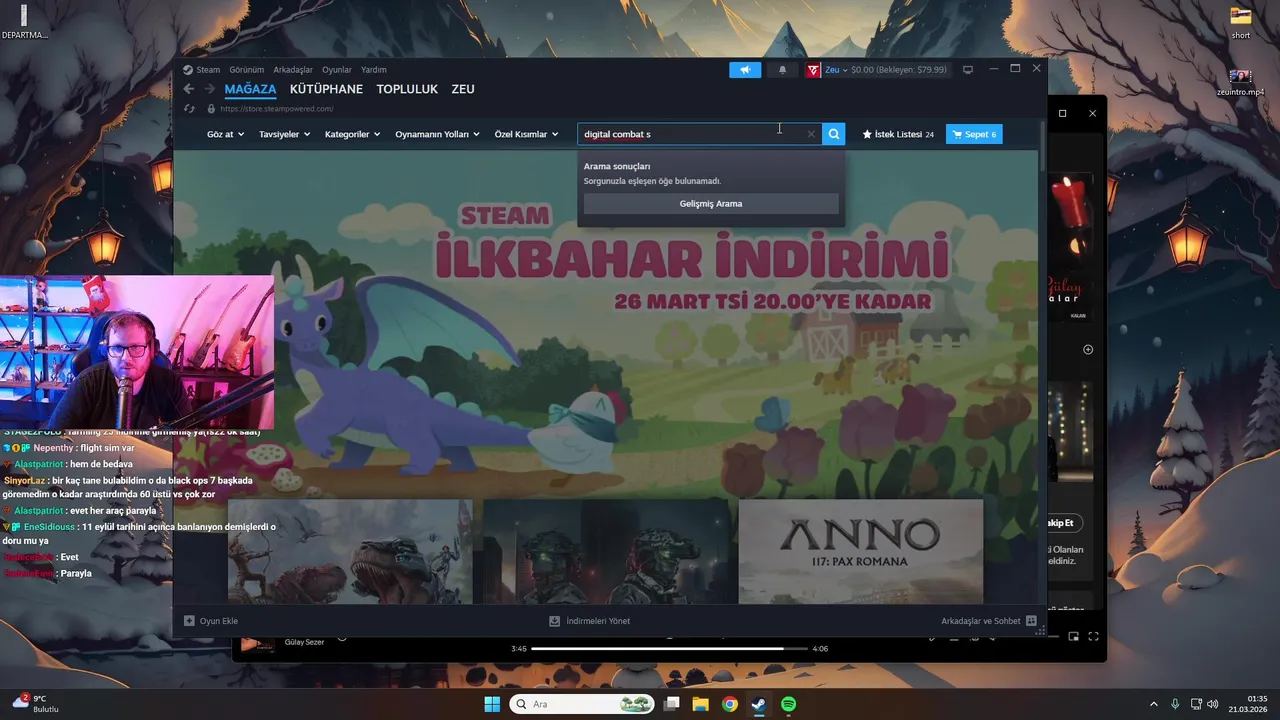Open the Oyunlar menu
1280x720 pixels.
[337, 70]
